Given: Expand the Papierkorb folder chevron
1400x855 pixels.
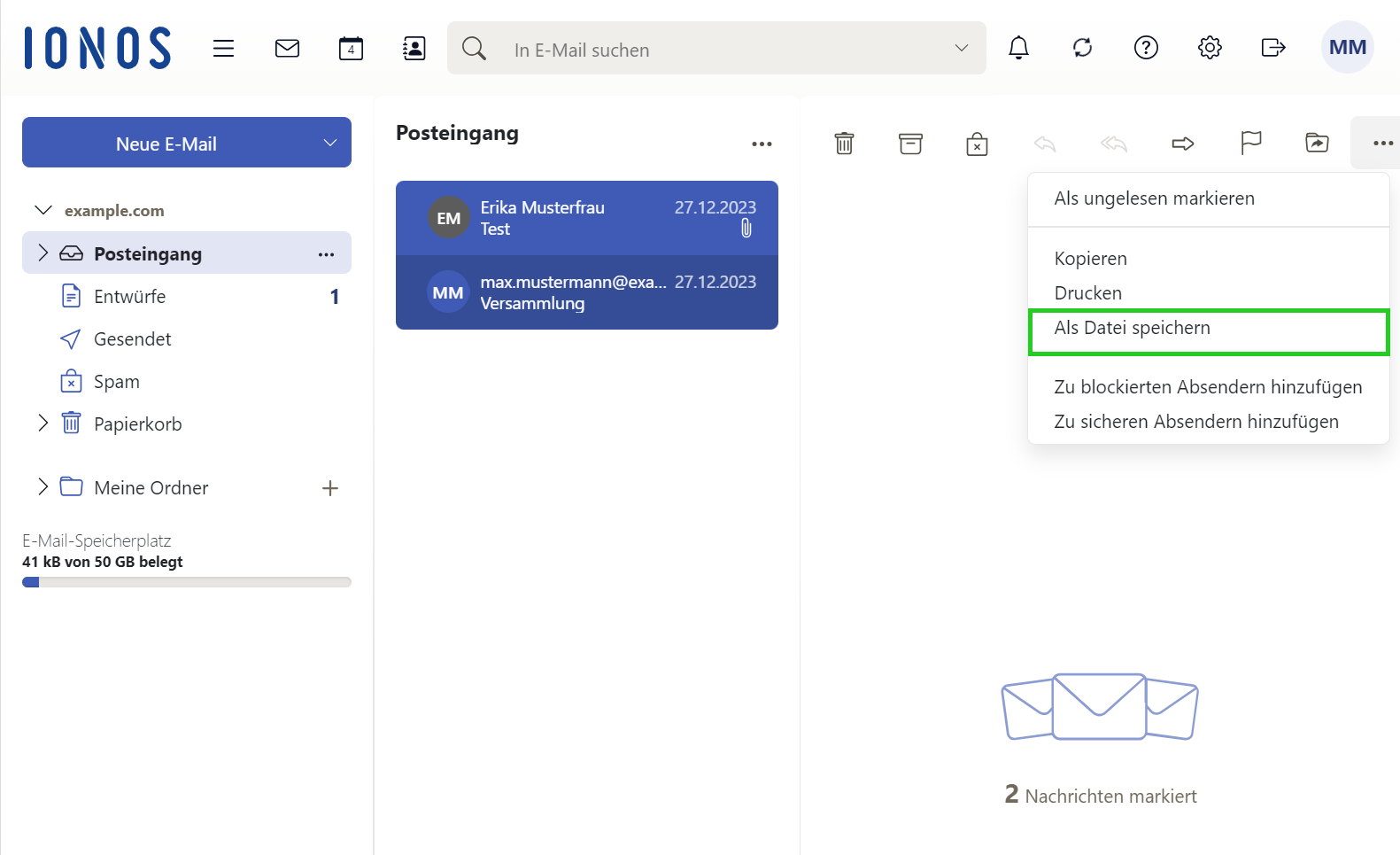Looking at the screenshot, I should (x=43, y=423).
